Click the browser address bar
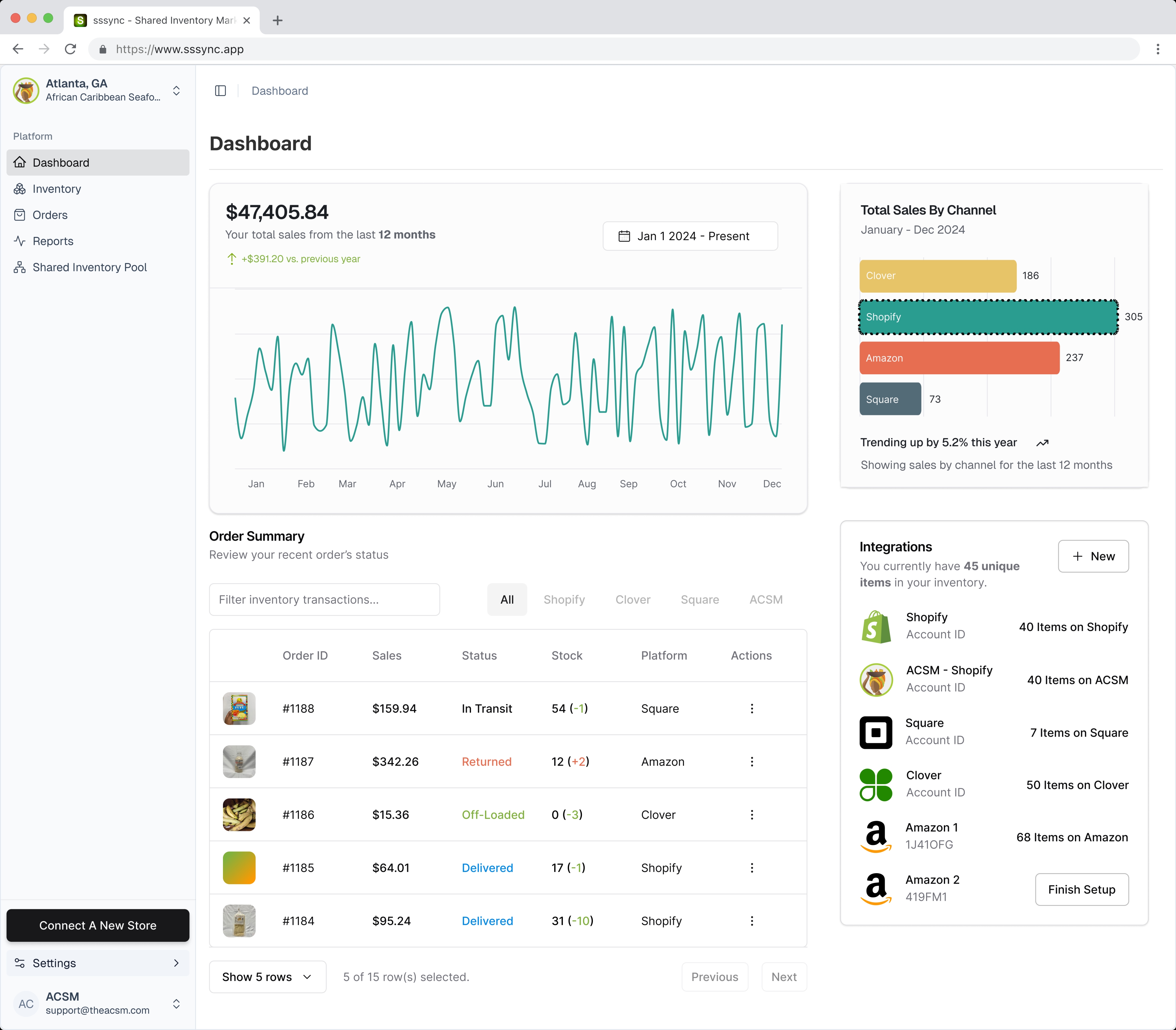Image resolution: width=1176 pixels, height=1030 pixels. 614,49
